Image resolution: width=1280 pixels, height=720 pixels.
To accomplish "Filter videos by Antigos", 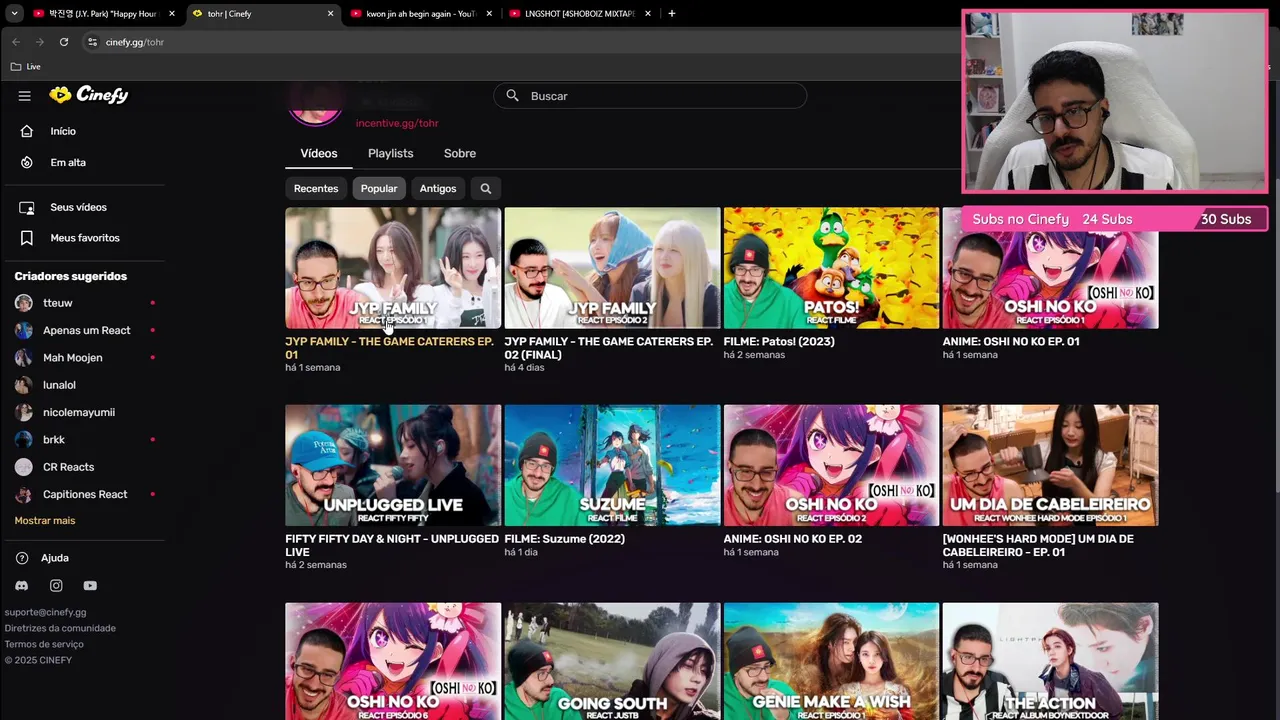I will click(x=438, y=188).
